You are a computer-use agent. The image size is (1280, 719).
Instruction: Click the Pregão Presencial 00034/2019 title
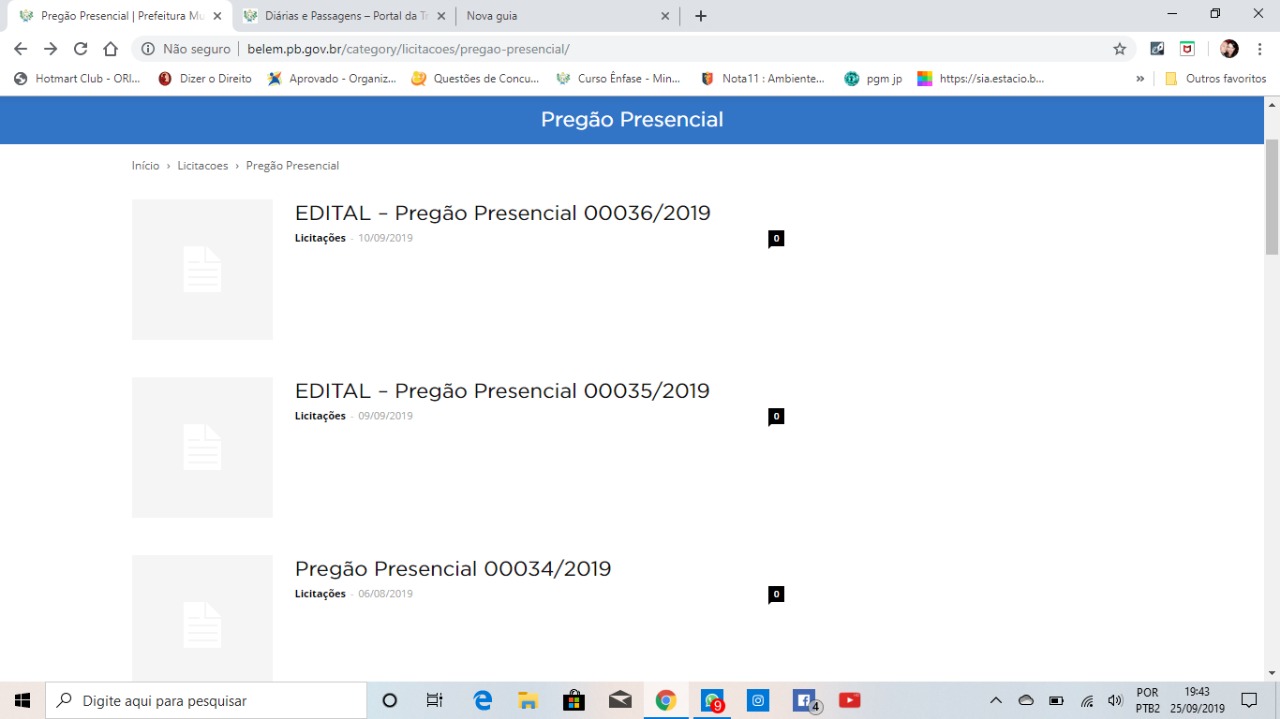tap(453, 569)
